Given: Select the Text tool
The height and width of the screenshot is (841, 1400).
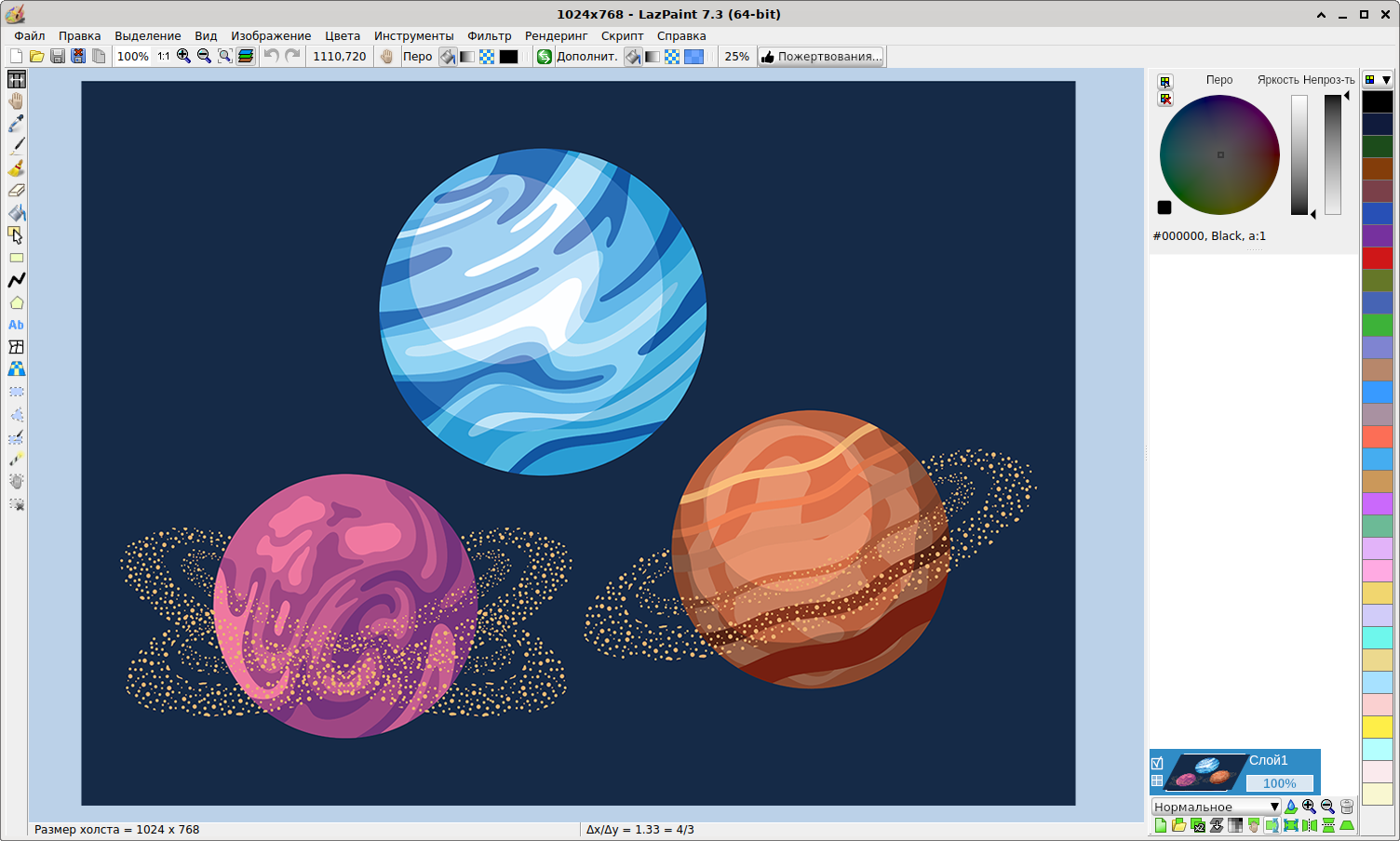Looking at the screenshot, I should pos(16,325).
